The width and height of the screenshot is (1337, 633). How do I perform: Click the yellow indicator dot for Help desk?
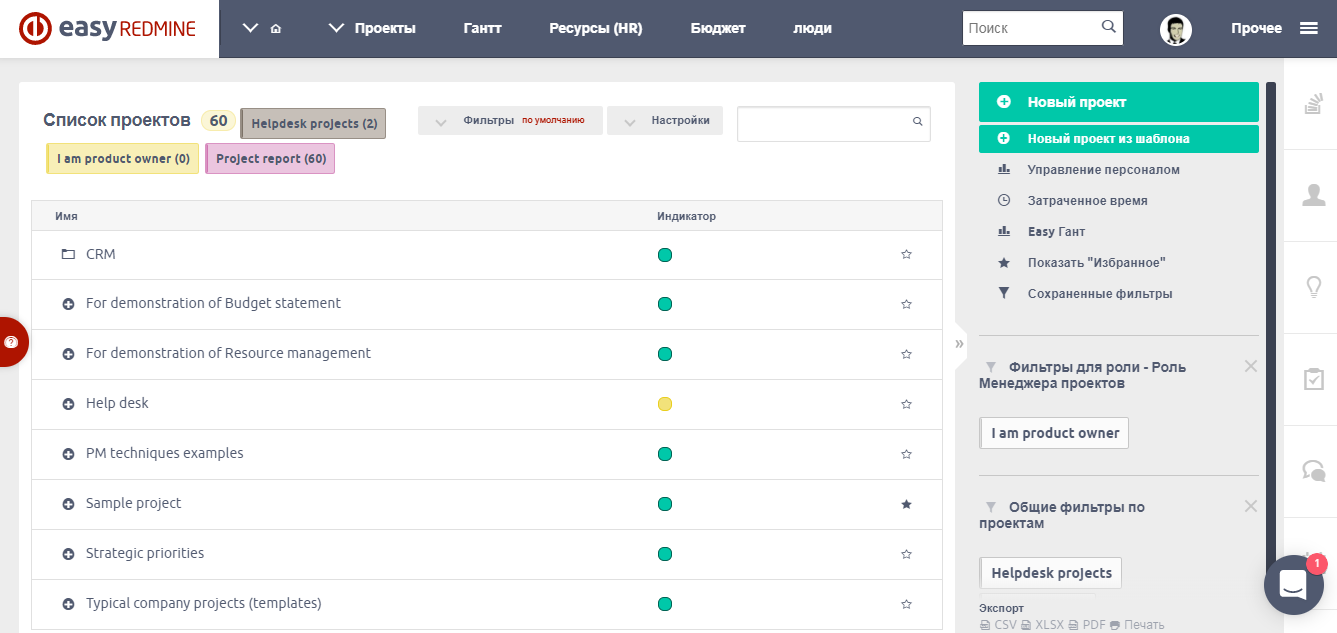(x=665, y=404)
